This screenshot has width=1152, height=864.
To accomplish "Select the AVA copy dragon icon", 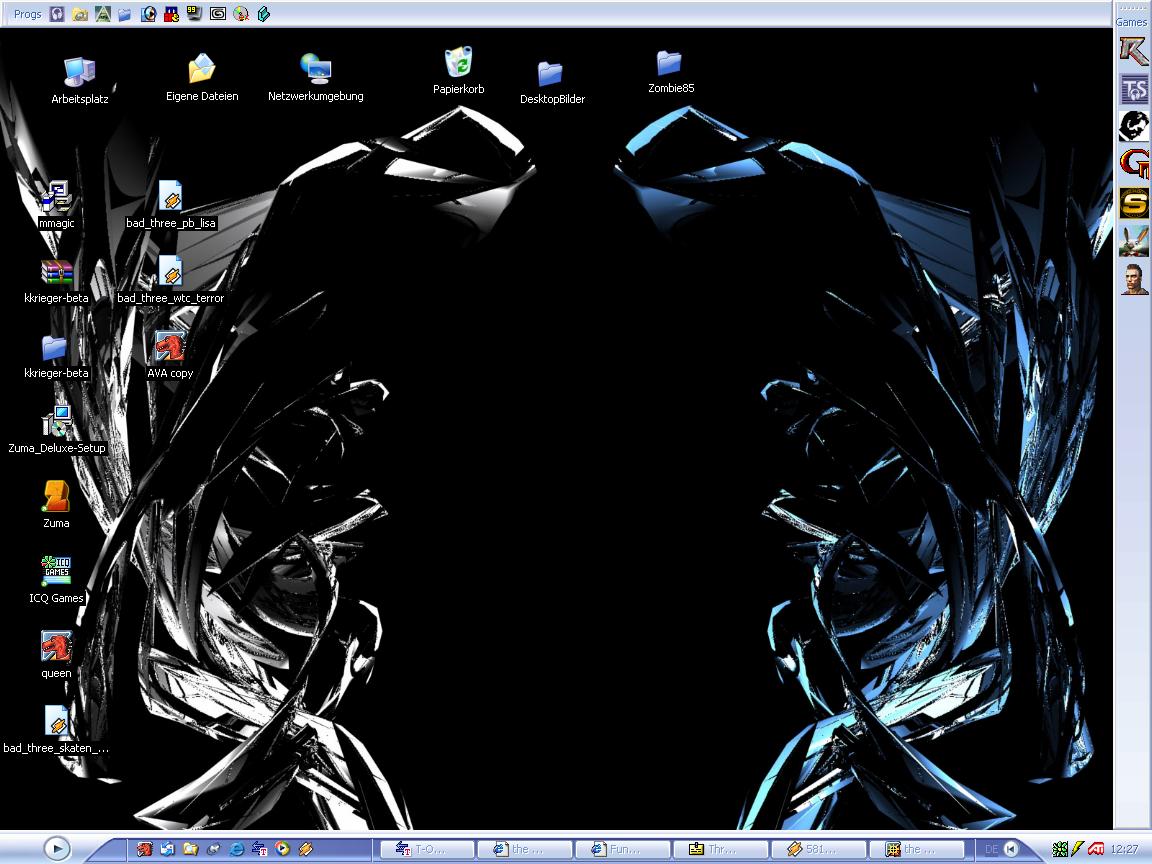I will 170,347.
